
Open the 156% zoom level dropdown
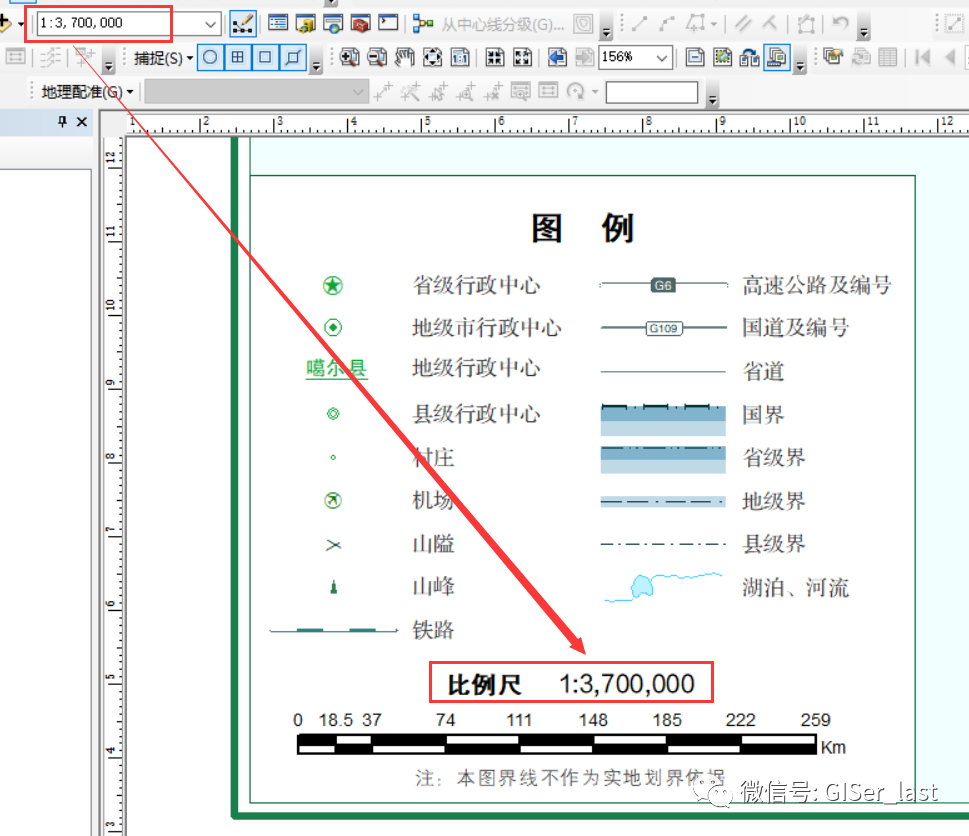pyautogui.click(x=660, y=57)
